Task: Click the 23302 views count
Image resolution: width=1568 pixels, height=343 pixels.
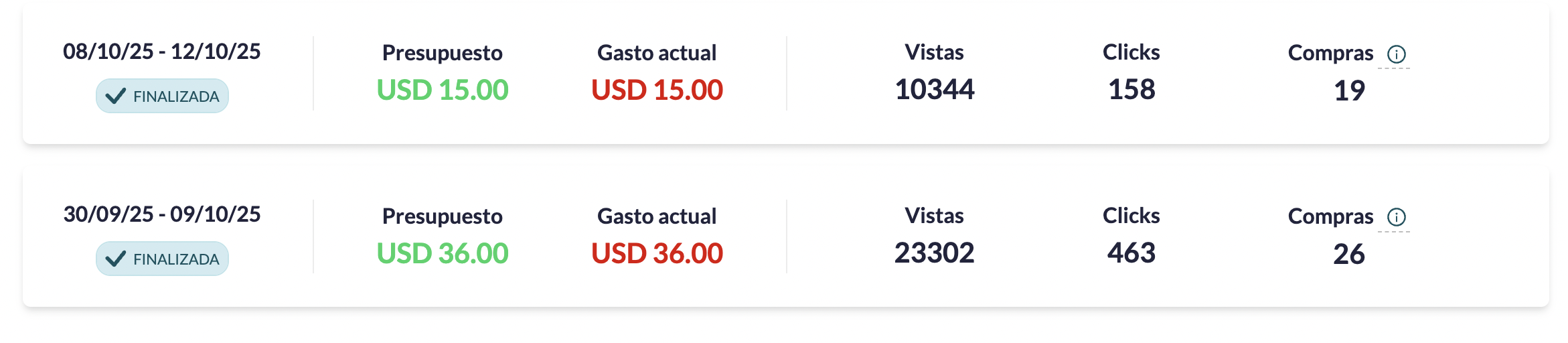Action: pos(934,253)
